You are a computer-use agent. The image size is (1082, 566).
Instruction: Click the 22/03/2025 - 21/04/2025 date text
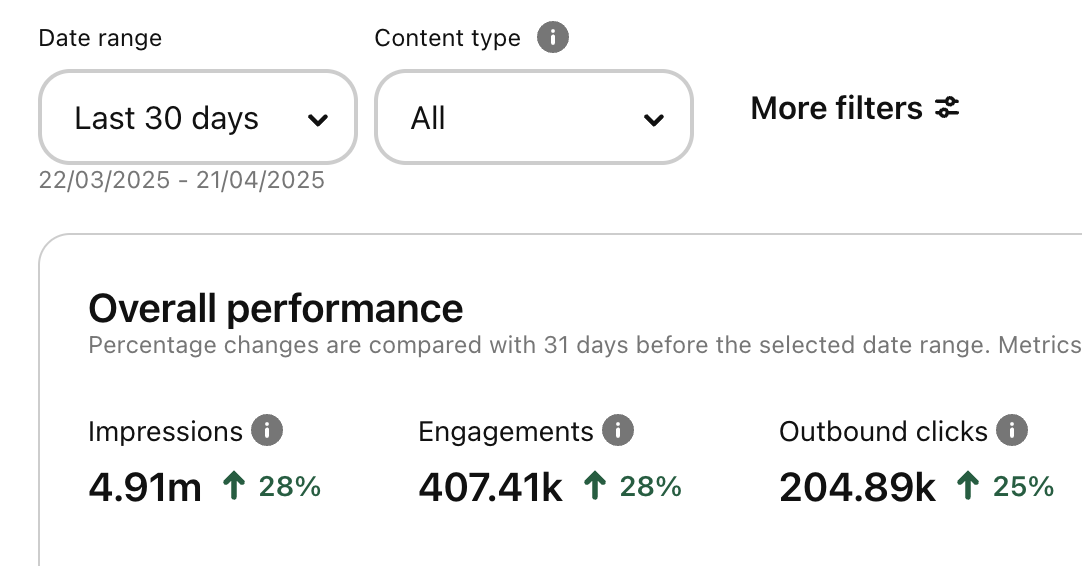181,180
